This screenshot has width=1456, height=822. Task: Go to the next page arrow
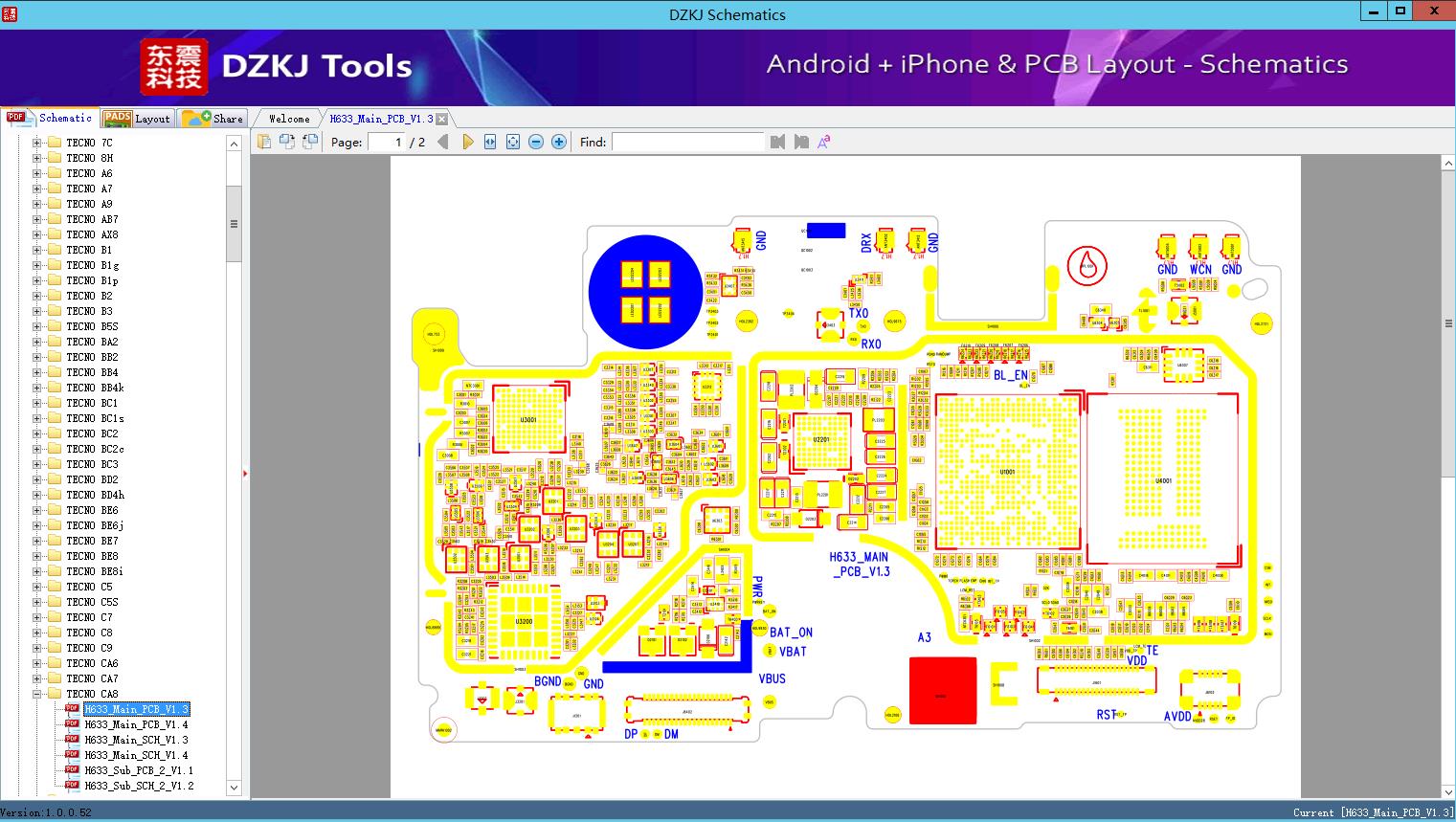468,142
